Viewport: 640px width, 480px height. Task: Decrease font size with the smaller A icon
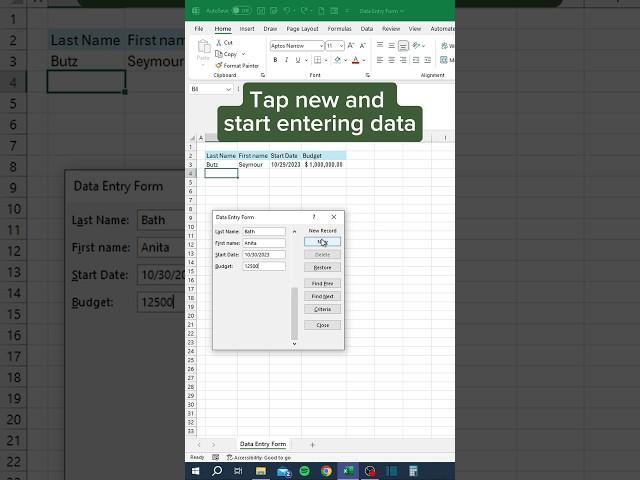pyautogui.click(x=362, y=46)
